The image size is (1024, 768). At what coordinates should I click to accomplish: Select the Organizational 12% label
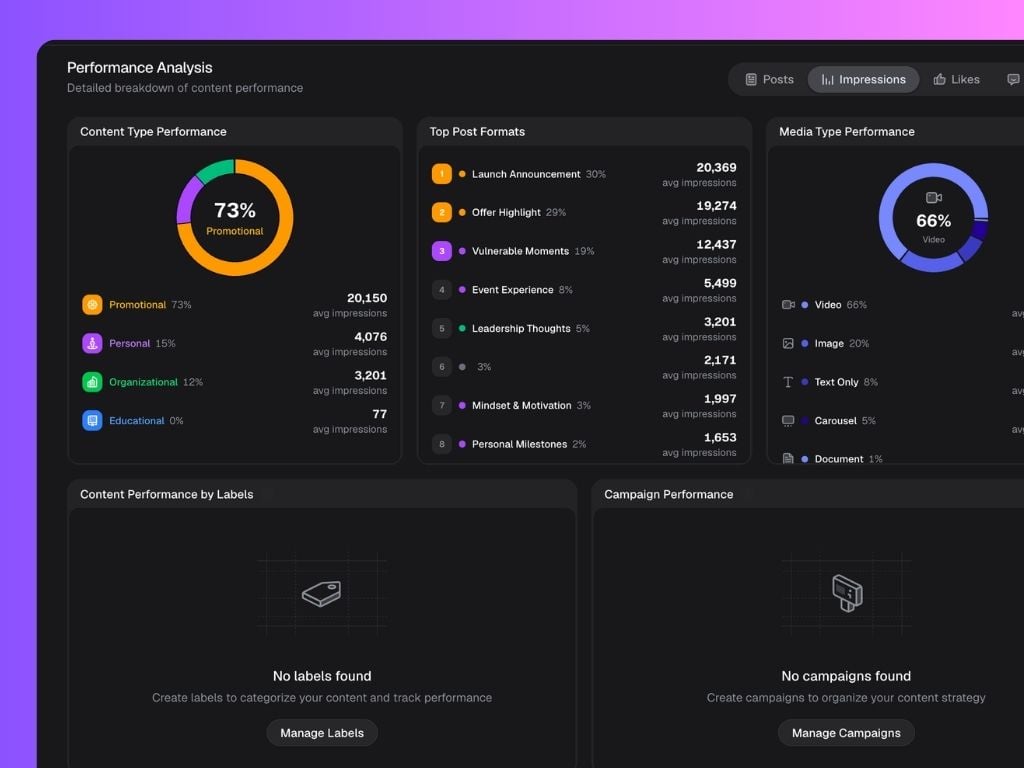[156, 382]
